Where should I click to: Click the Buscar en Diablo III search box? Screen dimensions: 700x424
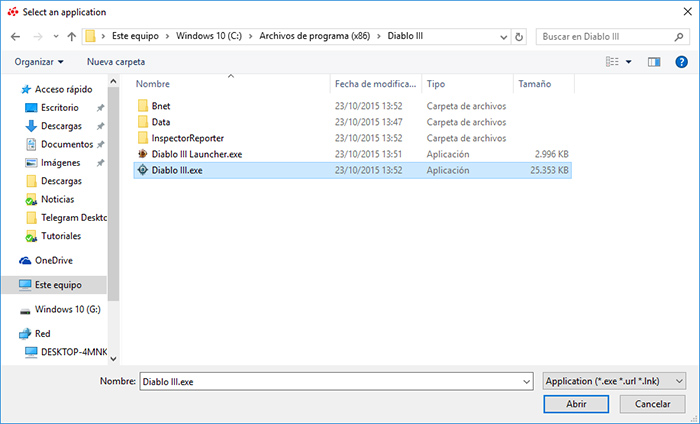tap(605, 37)
